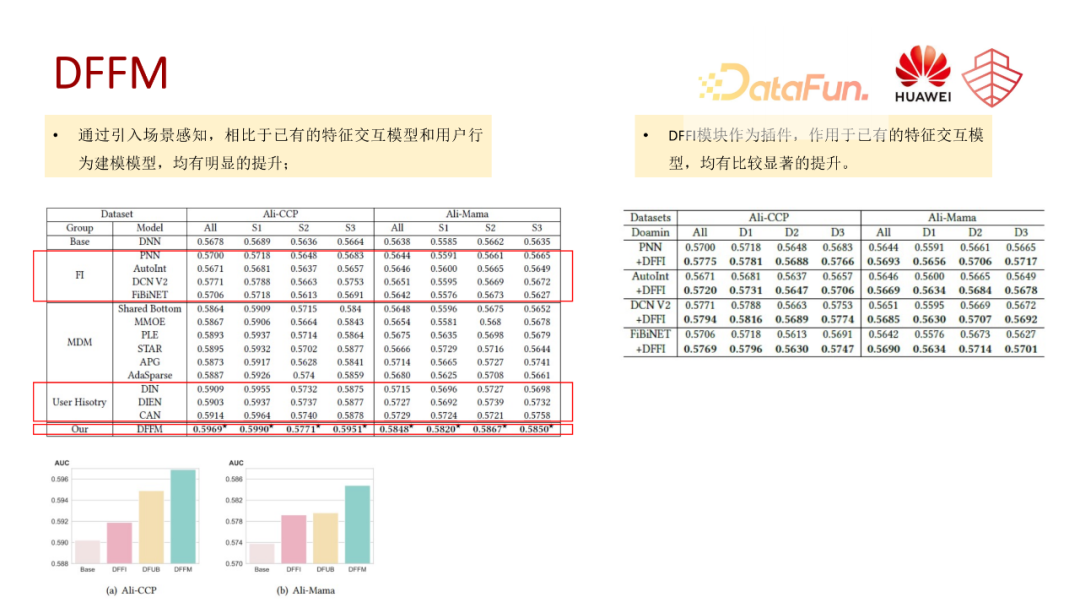
Task: Click the teal DFFM bar in Ali-Mama chart
Action: (x=357, y=524)
